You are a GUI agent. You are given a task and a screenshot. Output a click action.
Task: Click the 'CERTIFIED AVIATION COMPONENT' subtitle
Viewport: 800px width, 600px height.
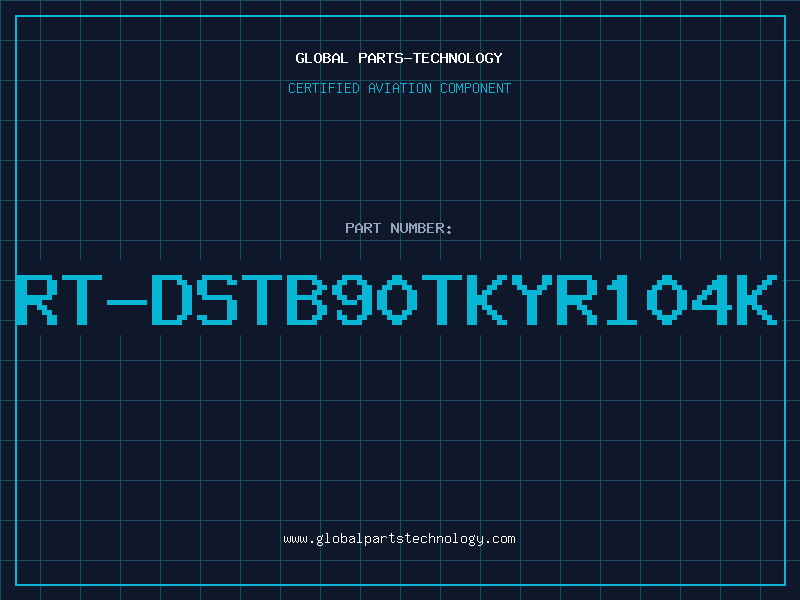click(399, 88)
